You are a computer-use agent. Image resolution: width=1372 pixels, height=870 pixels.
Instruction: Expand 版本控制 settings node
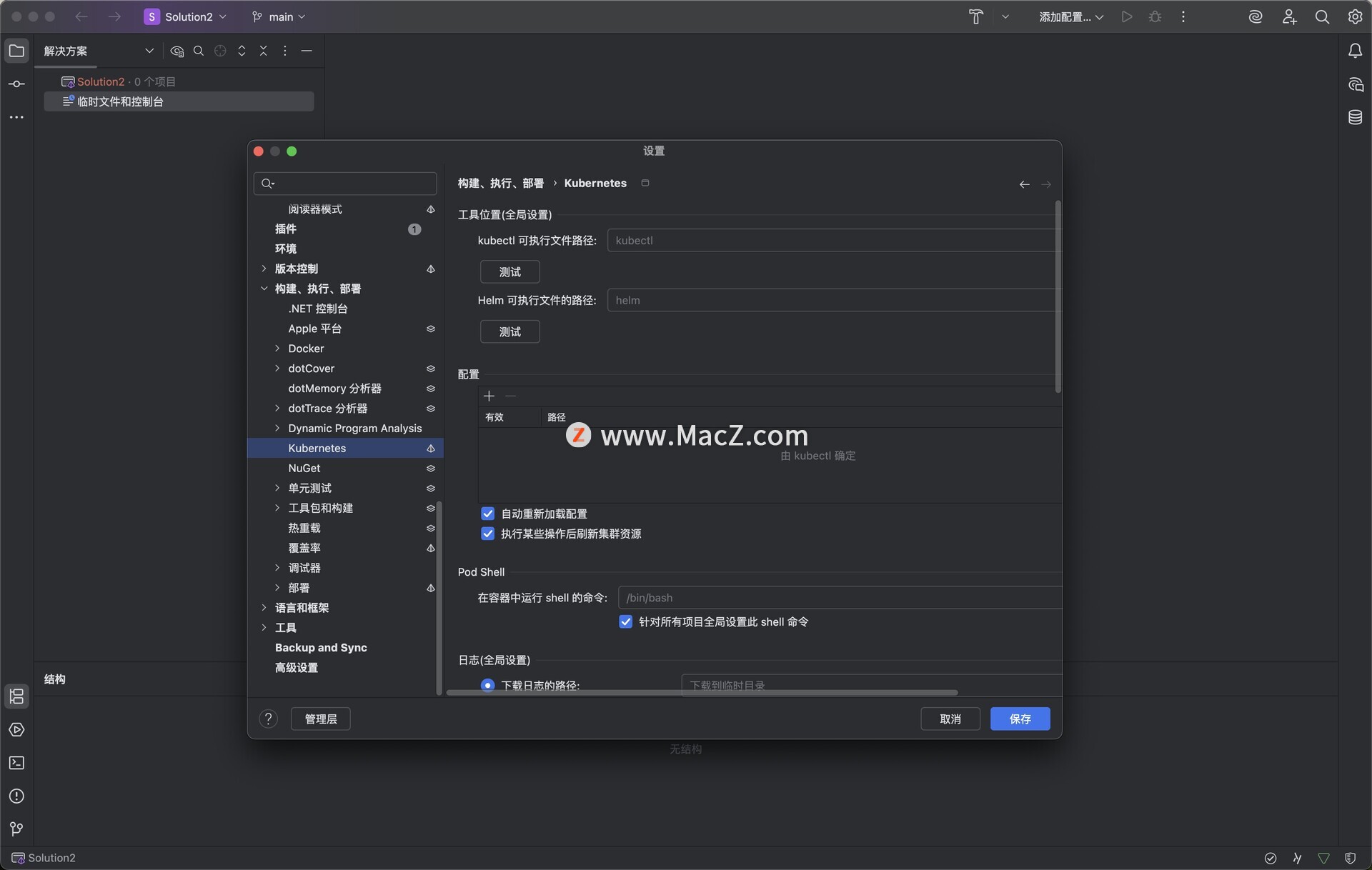pos(264,269)
